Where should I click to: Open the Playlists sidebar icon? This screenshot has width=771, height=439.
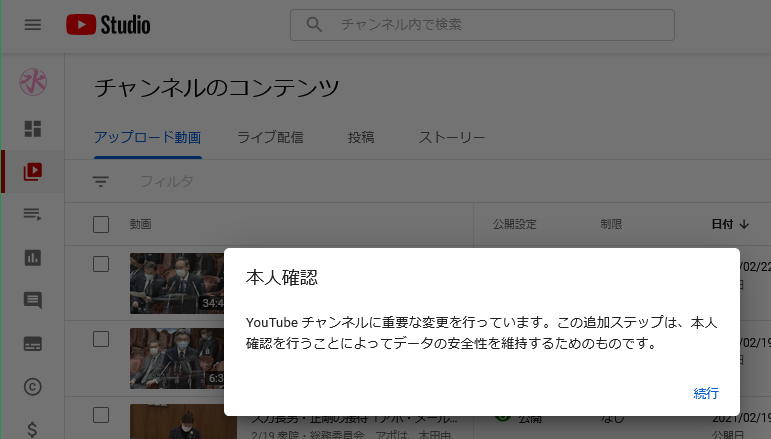[33, 214]
